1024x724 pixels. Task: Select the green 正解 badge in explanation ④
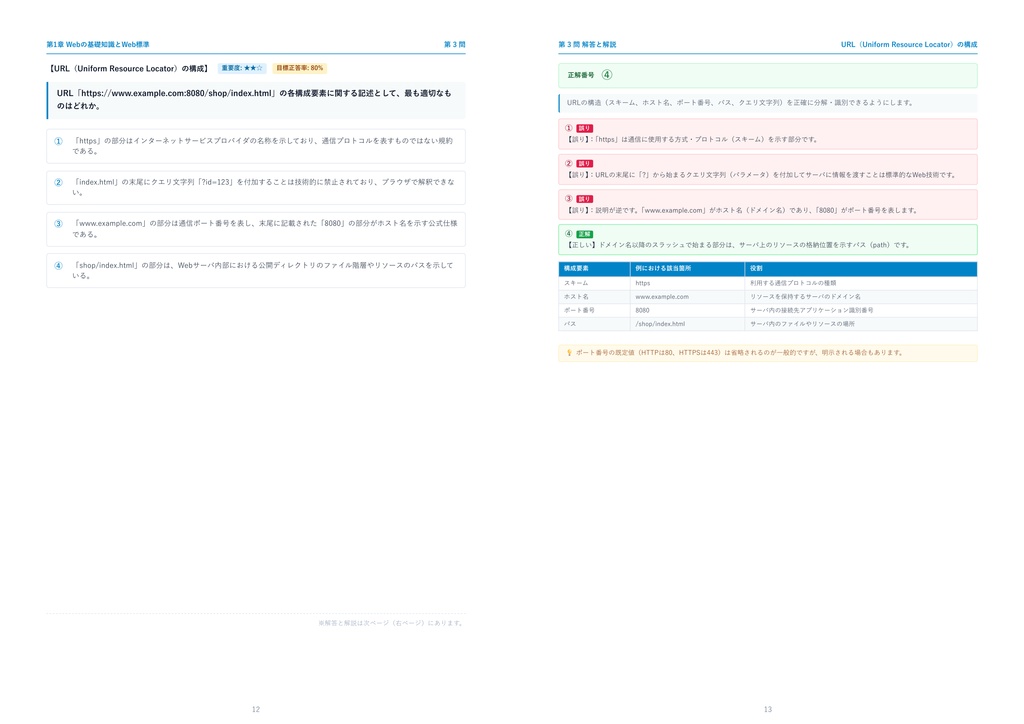tap(584, 234)
